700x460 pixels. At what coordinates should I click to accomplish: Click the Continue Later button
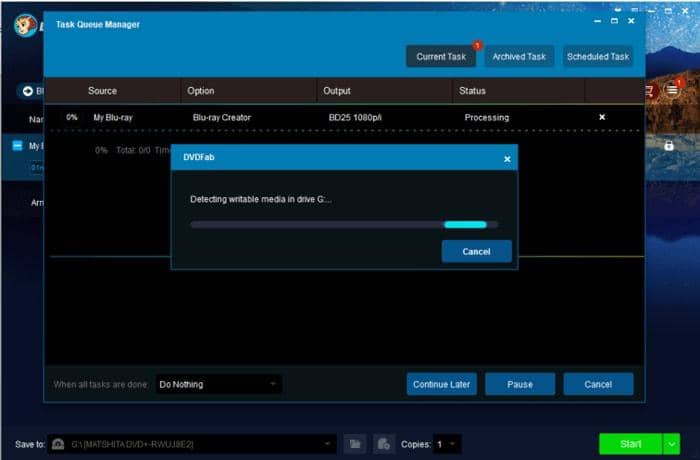pos(442,384)
